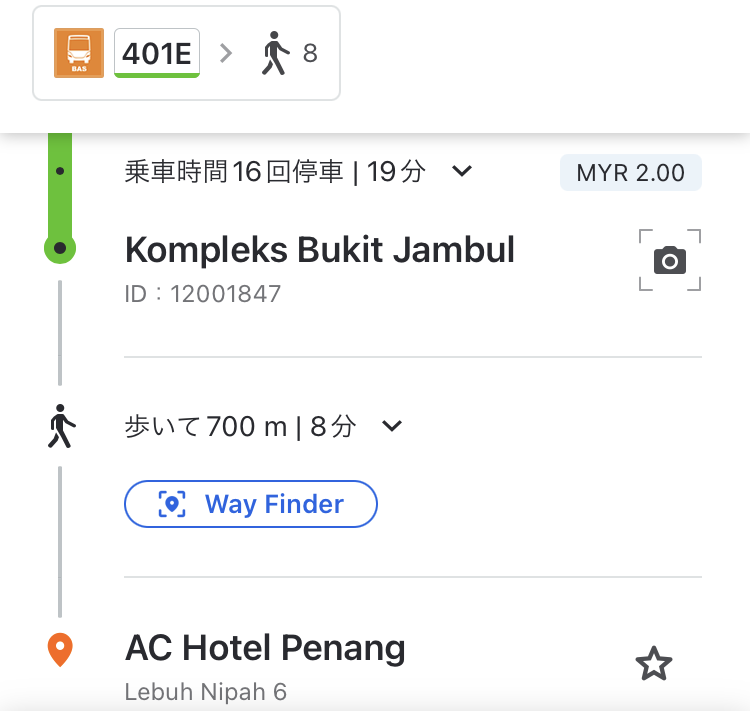Screen dimensions: 750x711
Task: Expand the 700 m walking step chevron
Action: point(392,425)
